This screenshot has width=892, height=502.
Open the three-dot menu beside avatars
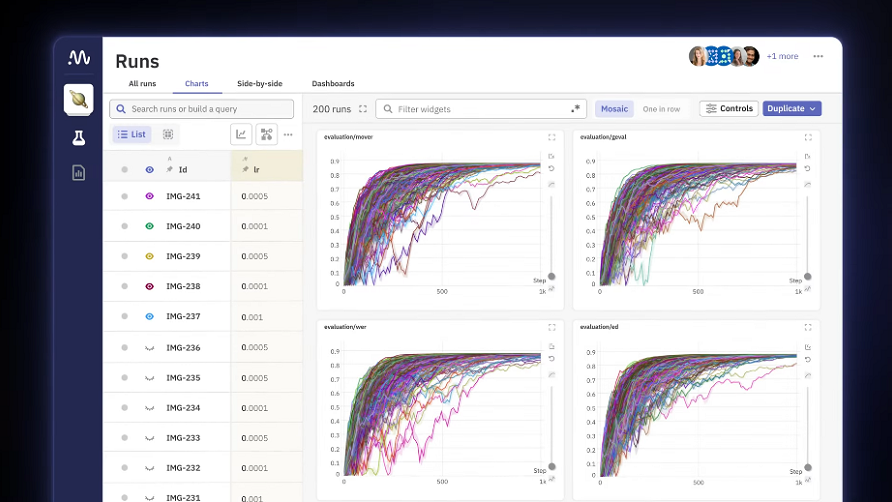tap(818, 56)
